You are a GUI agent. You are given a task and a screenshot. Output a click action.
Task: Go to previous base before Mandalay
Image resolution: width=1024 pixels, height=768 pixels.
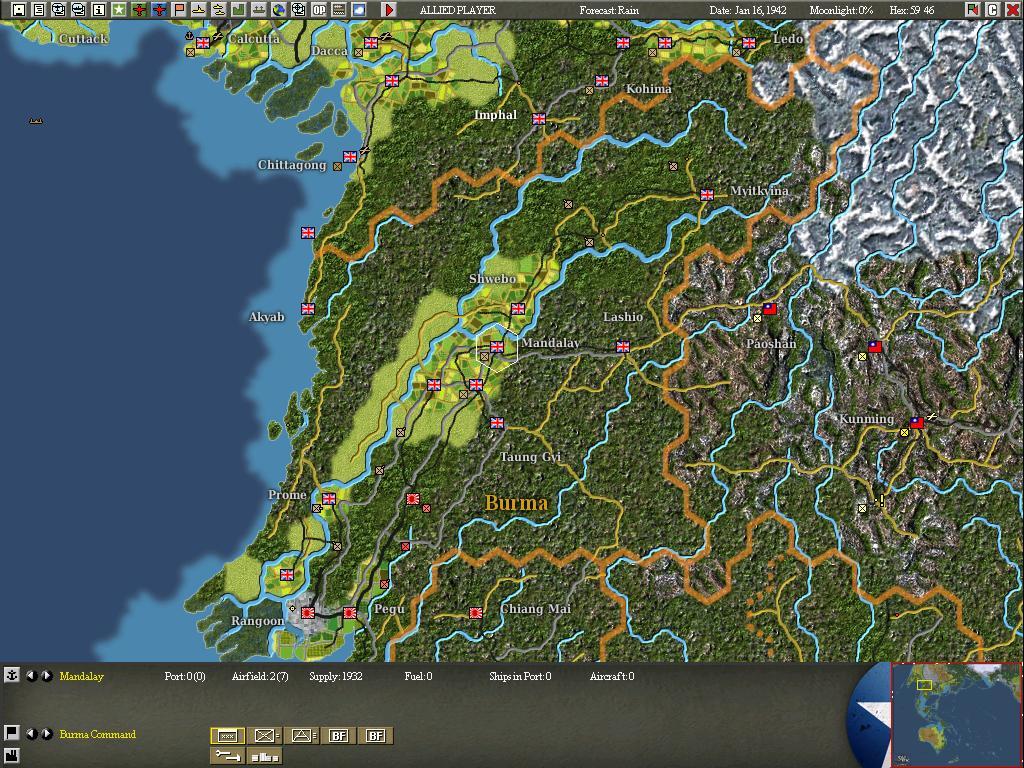pos(31,676)
